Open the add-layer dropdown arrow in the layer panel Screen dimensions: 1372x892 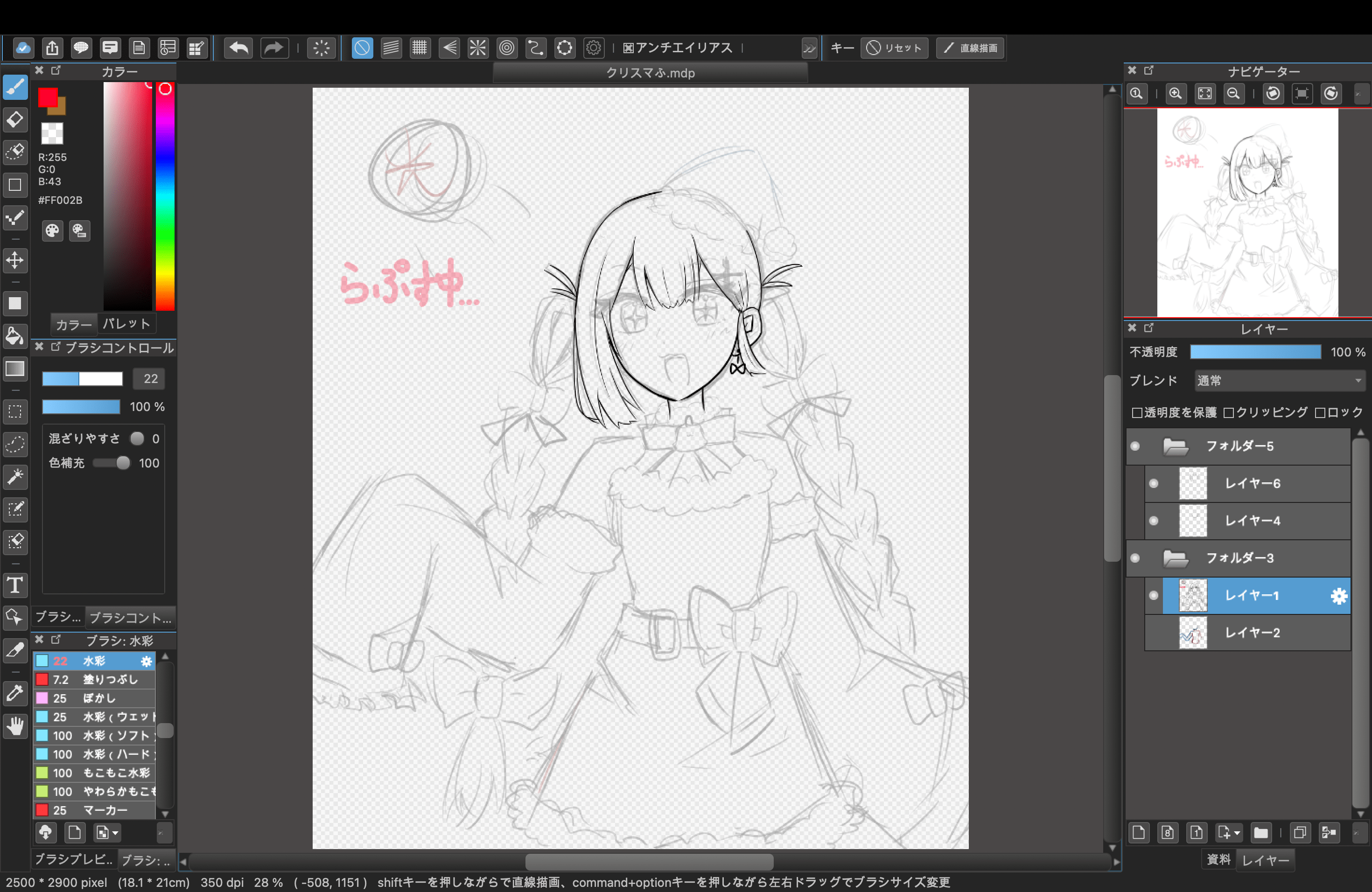pyautogui.click(x=1237, y=833)
